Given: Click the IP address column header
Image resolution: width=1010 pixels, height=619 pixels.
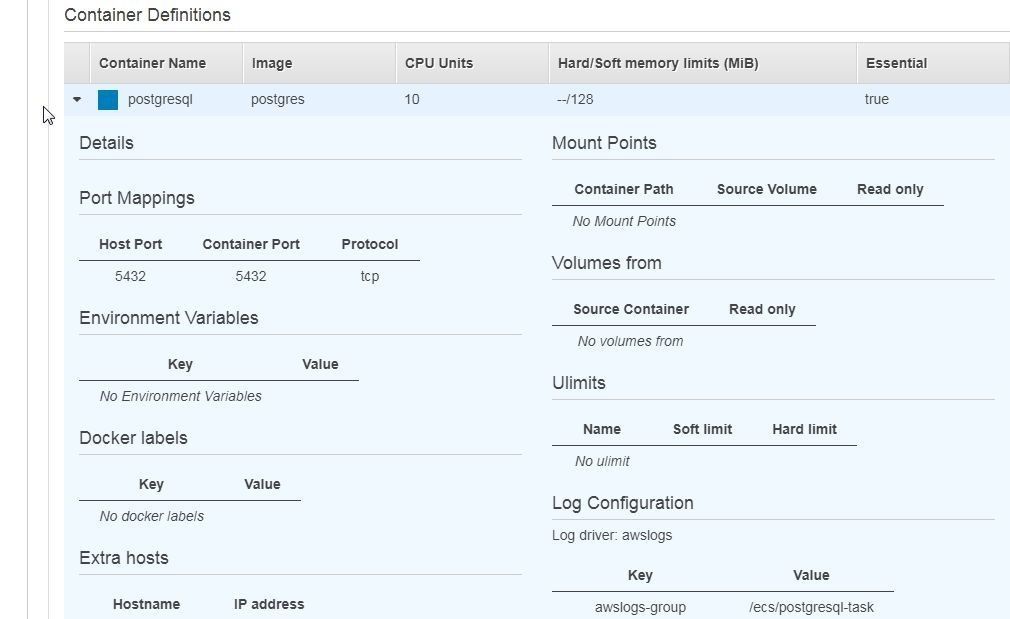Looking at the screenshot, I should (269, 604).
